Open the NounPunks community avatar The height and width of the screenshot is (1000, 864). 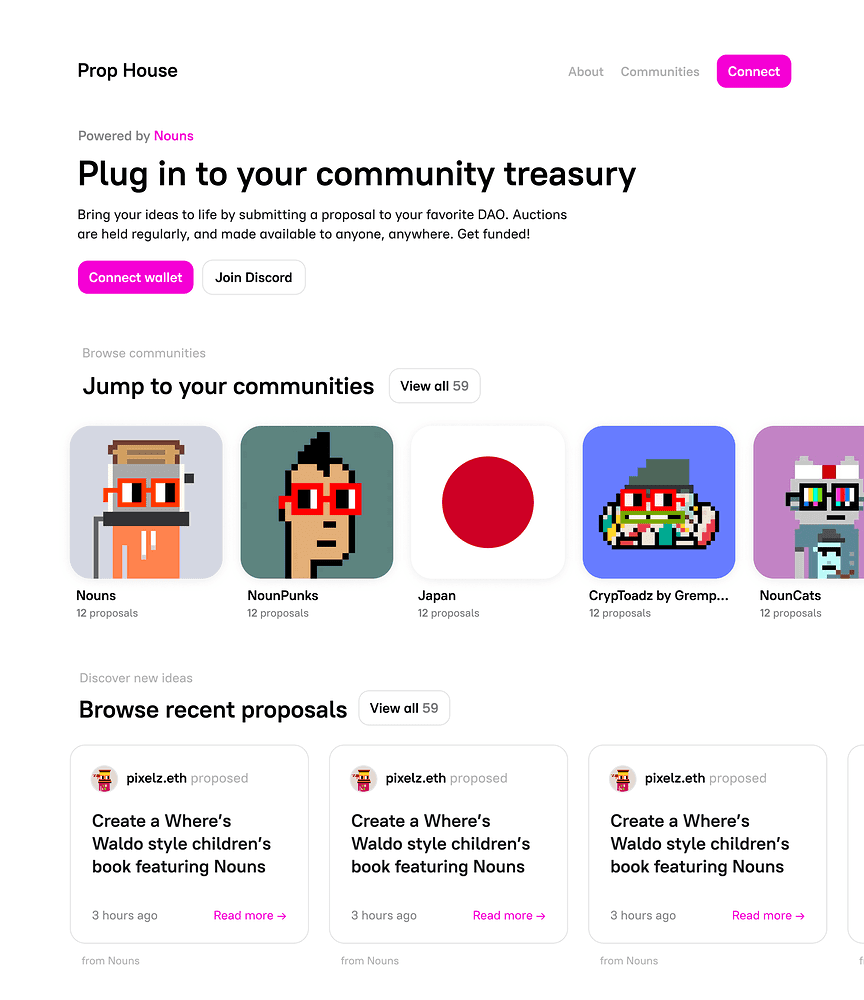[x=317, y=502]
